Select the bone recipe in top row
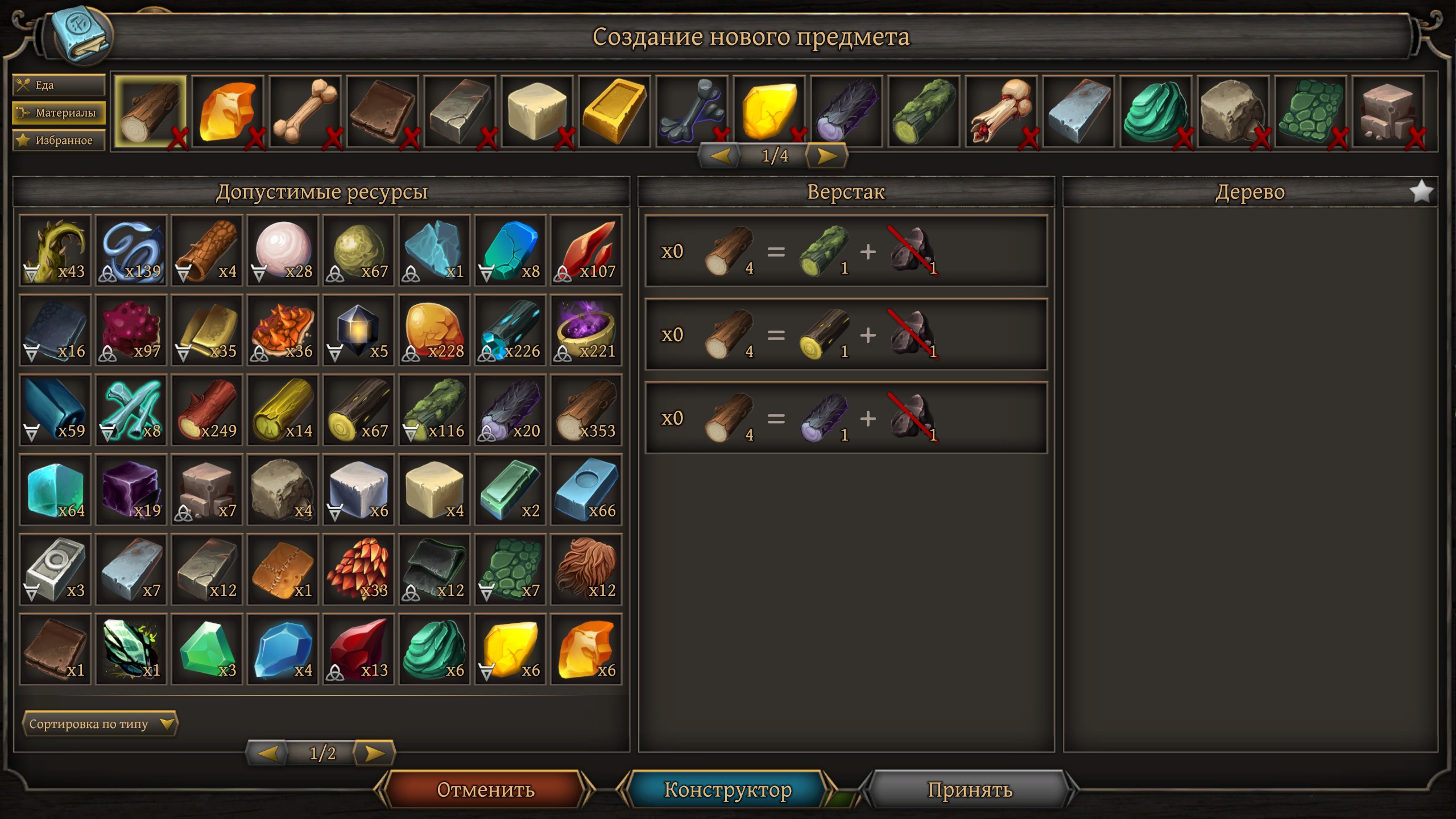The image size is (1456, 819). [x=305, y=111]
